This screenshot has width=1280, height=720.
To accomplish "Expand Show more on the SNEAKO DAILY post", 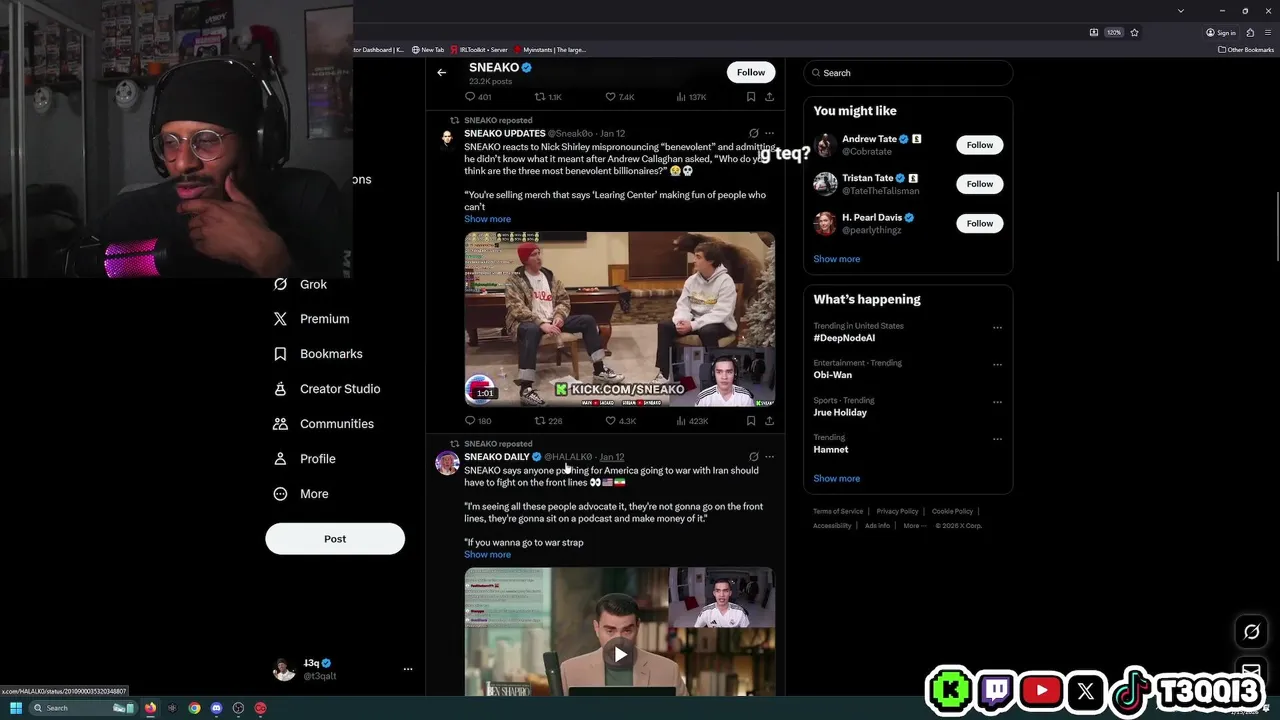I will click(x=487, y=555).
